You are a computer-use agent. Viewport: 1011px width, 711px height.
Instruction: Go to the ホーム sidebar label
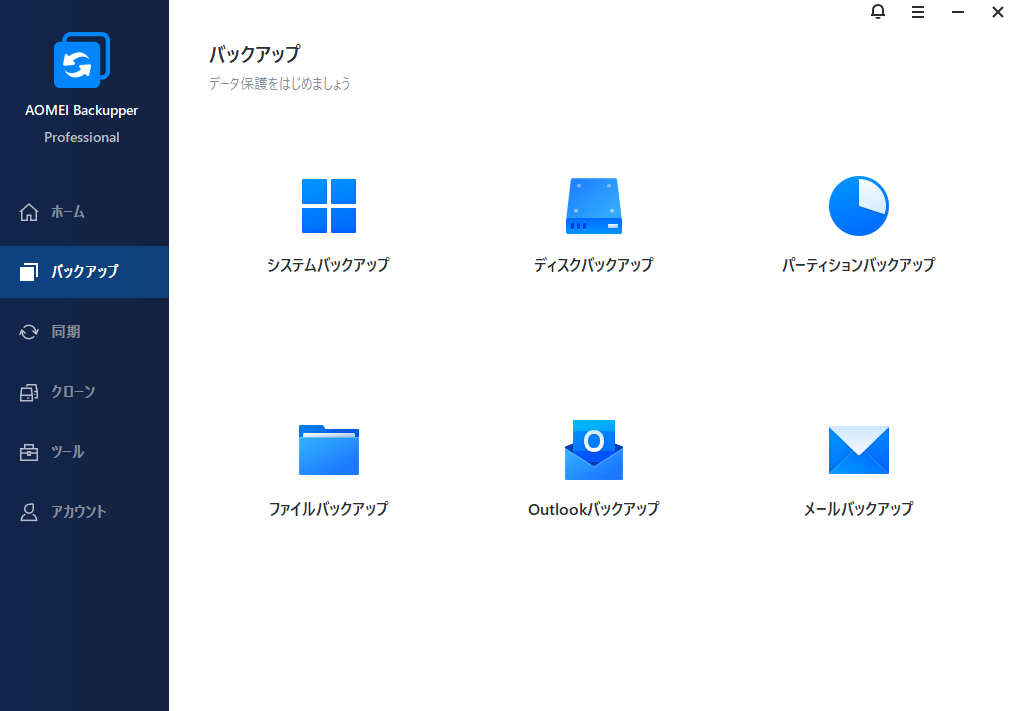click(68, 212)
